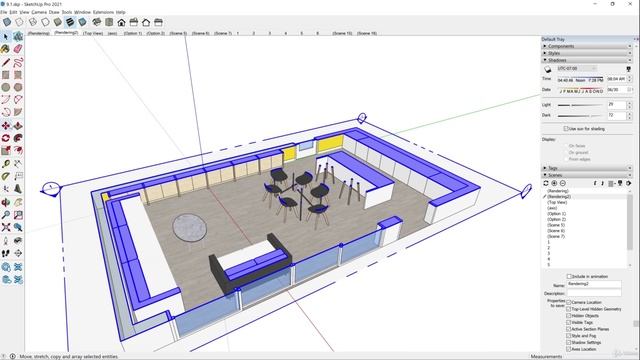Adjust the shadow Time slider
The width and height of the screenshot is (640, 360).
(x=580, y=78)
